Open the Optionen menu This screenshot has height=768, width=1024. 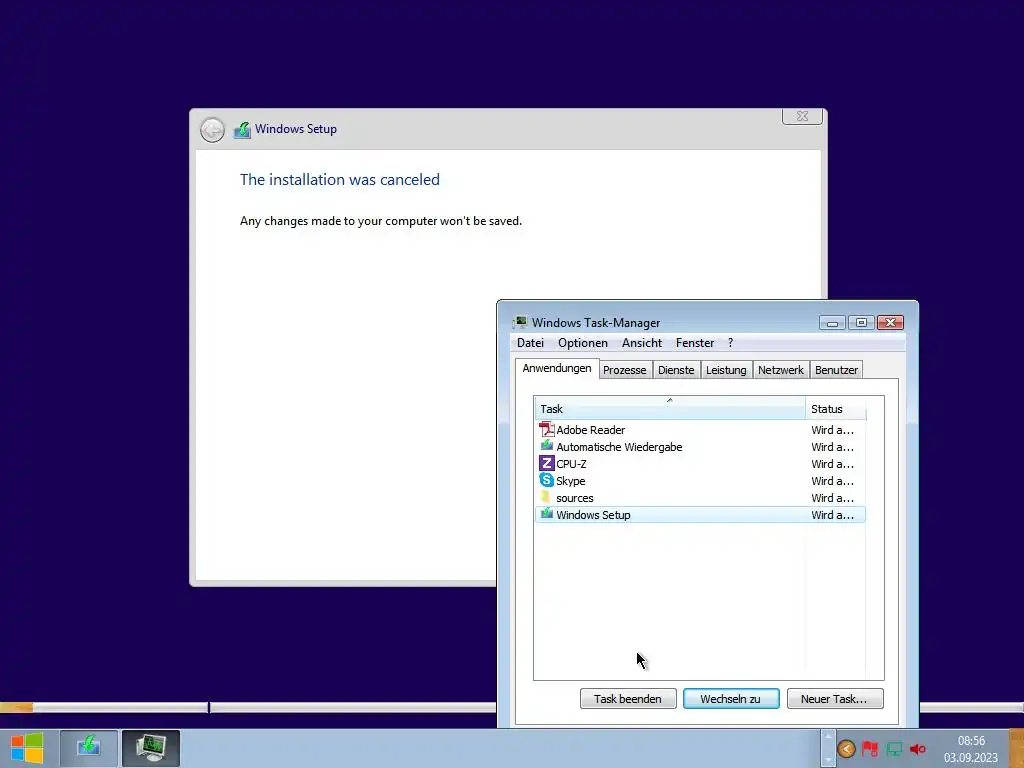coord(583,343)
